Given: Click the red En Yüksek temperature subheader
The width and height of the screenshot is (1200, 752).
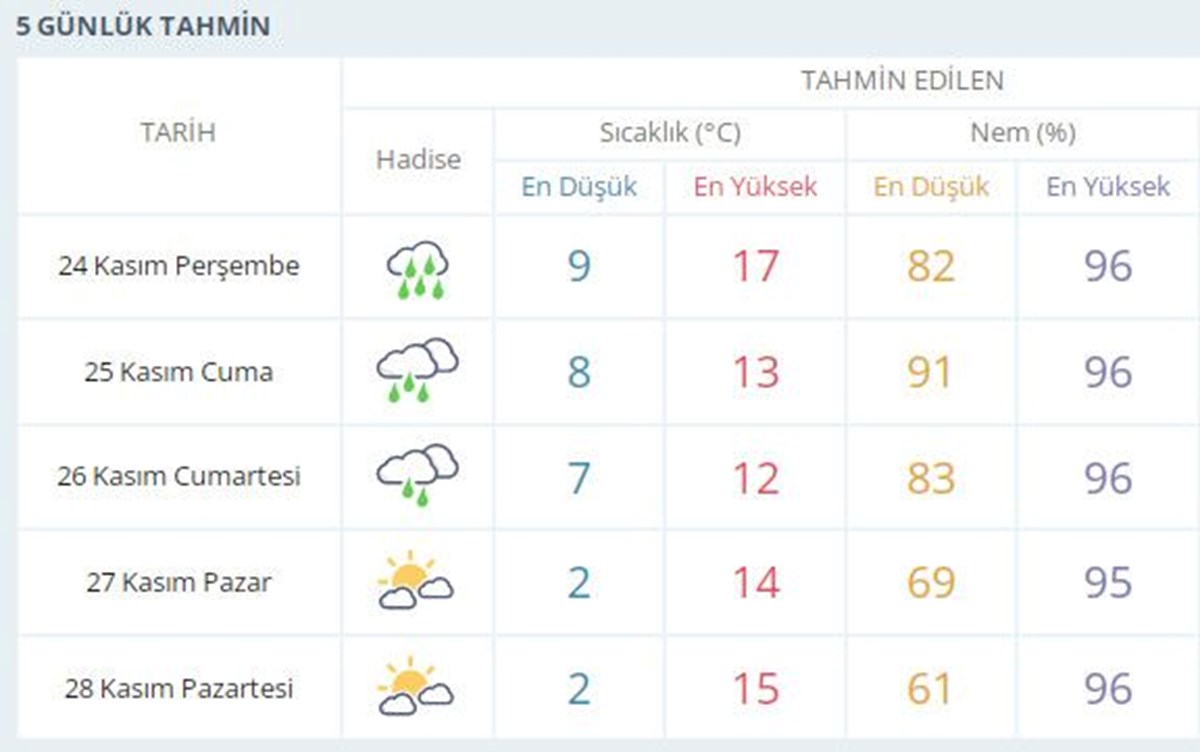Looking at the screenshot, I should click(x=756, y=187).
